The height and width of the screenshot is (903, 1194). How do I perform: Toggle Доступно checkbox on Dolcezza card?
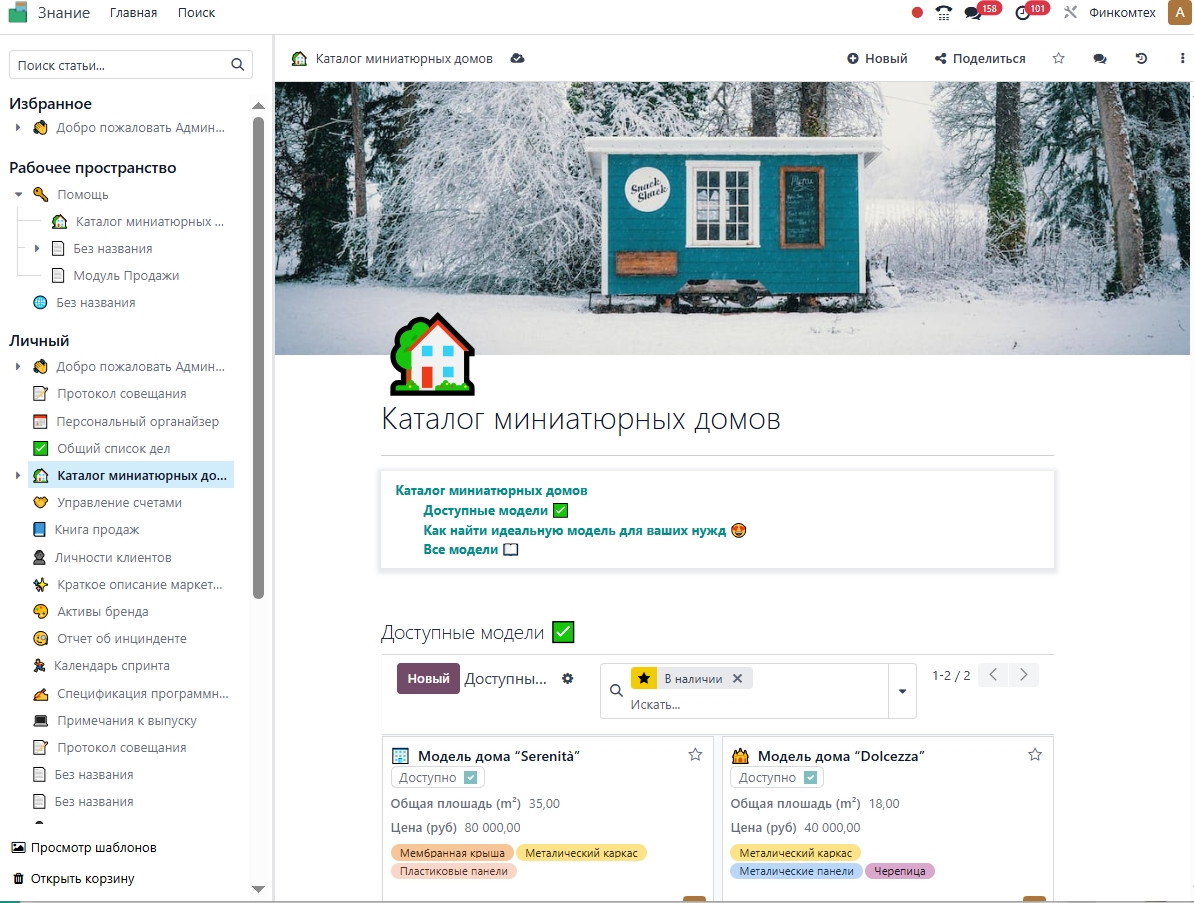[810, 778]
